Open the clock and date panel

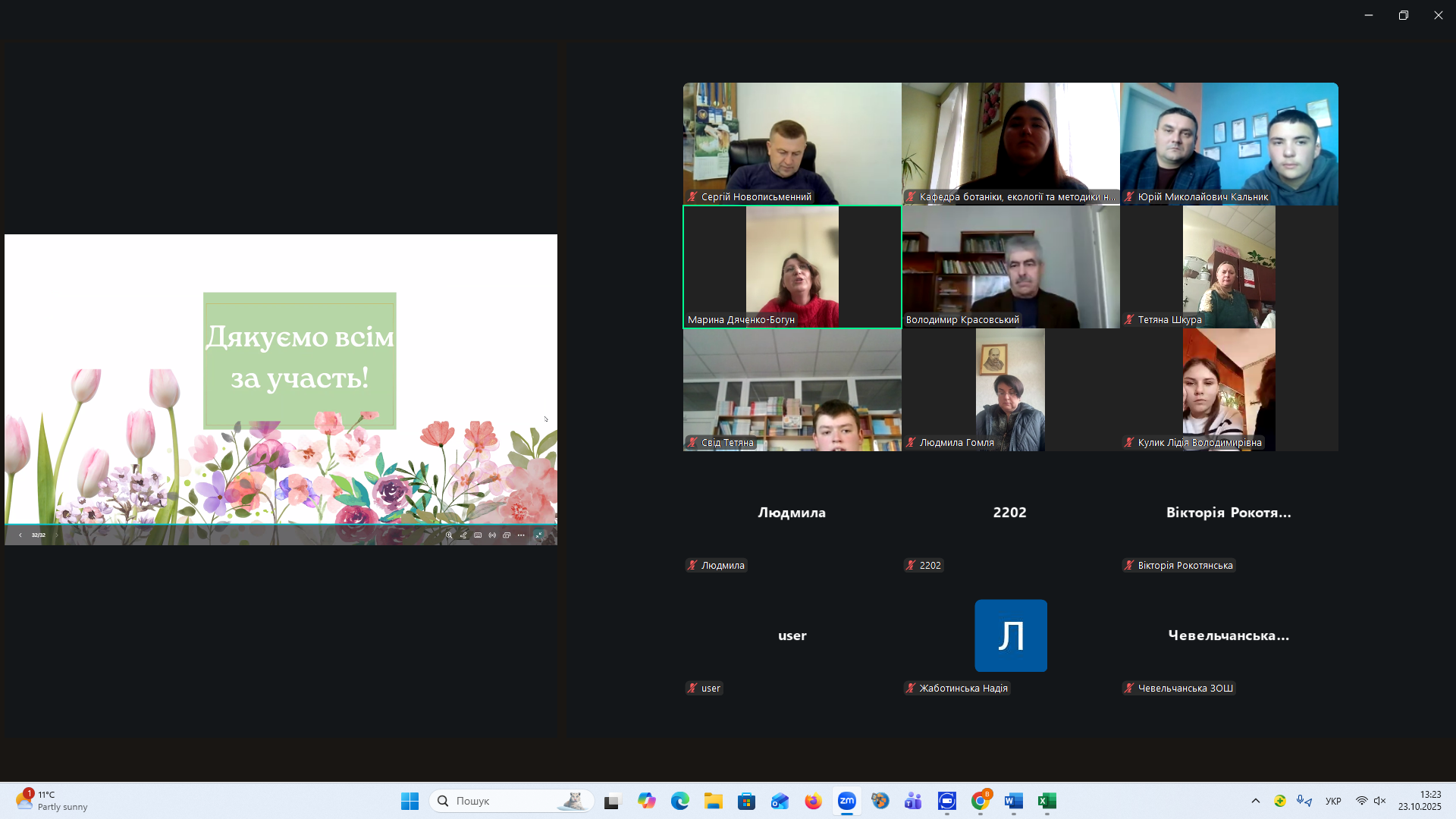pos(1420,801)
